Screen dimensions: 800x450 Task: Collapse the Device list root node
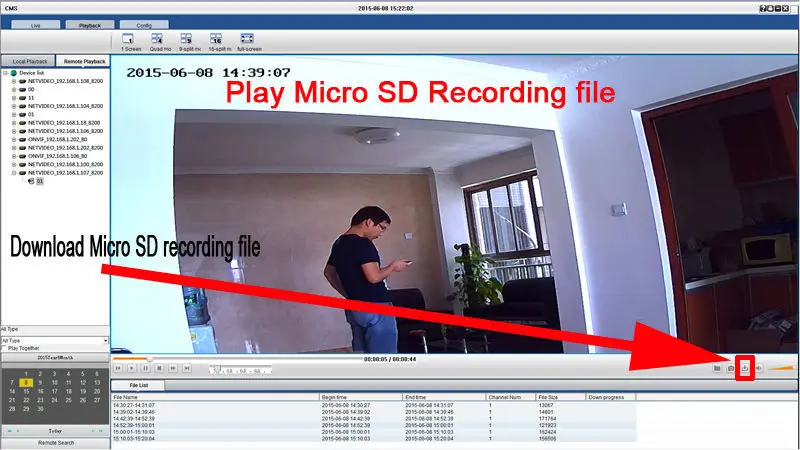(x=6, y=73)
